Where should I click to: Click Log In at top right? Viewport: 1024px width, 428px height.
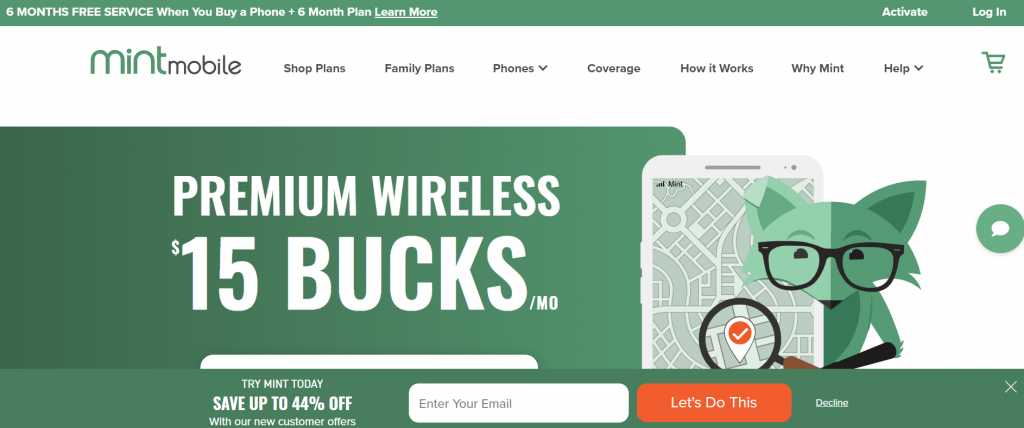[989, 12]
